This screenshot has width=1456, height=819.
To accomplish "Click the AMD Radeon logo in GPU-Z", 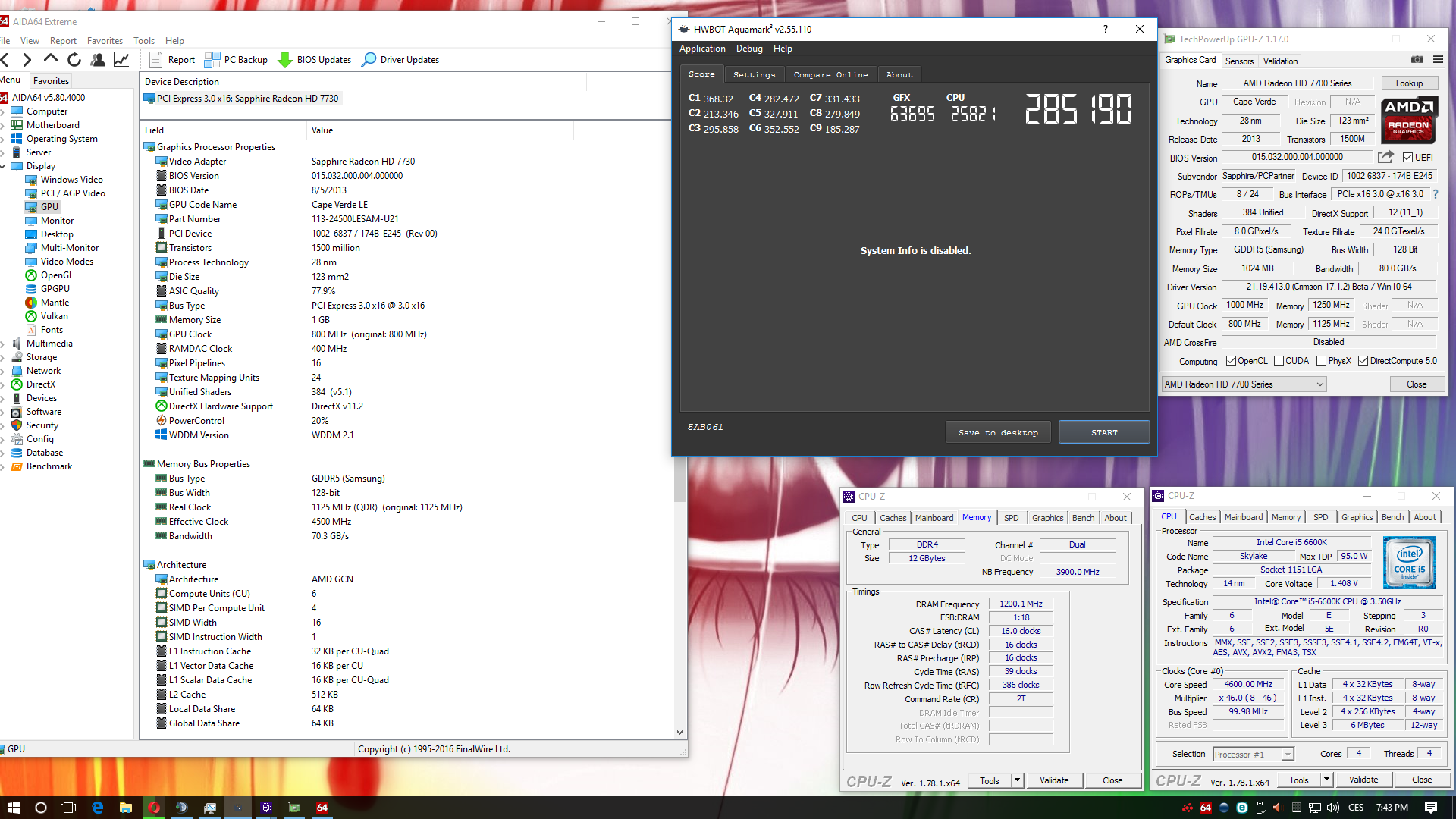I will [1408, 120].
